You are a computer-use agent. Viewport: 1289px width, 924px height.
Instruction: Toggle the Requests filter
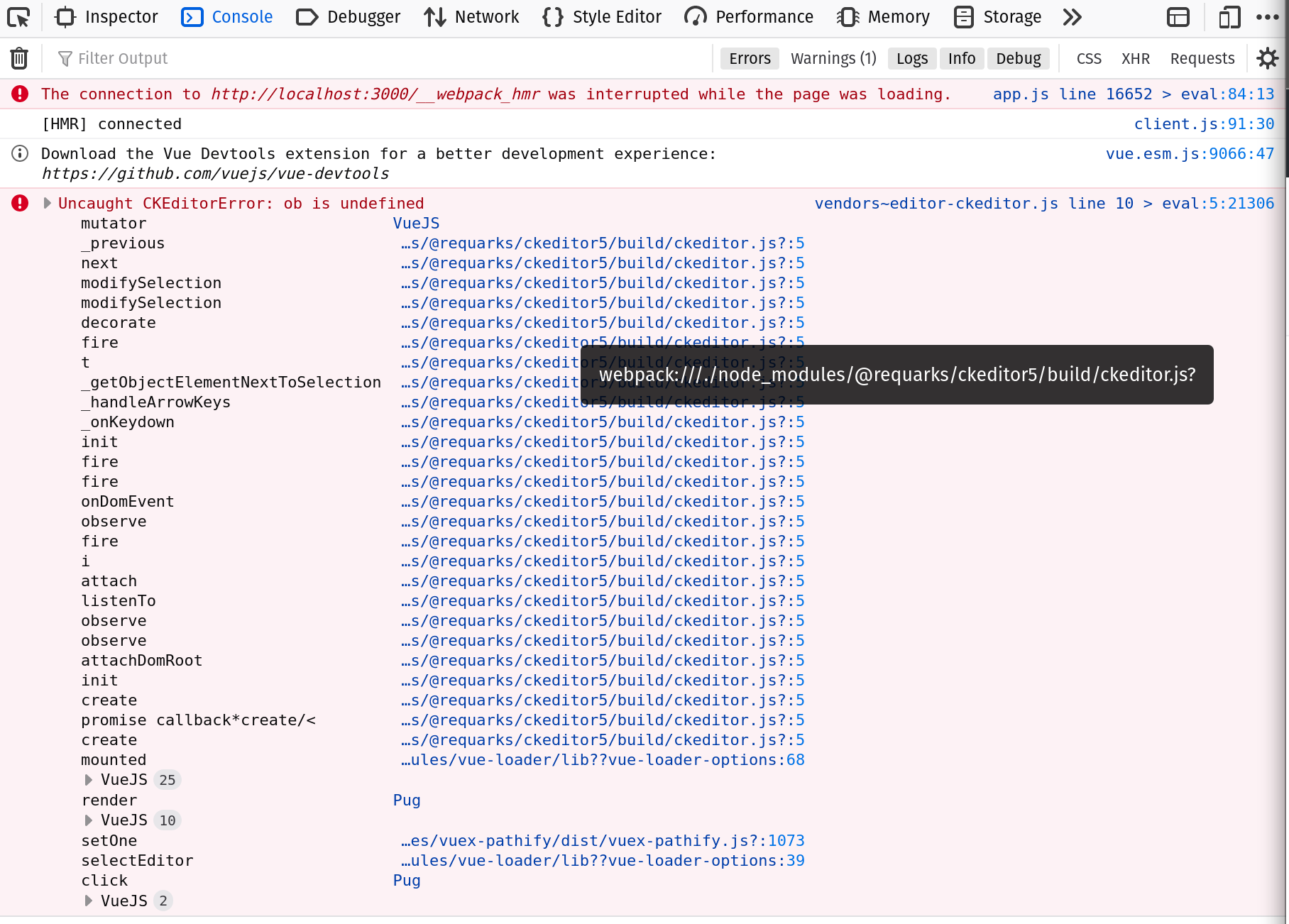click(1202, 58)
